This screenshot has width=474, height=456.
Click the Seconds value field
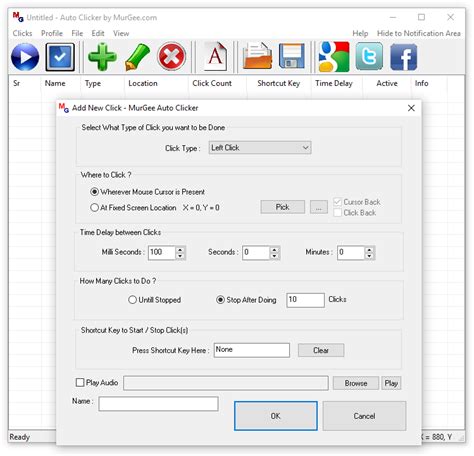coord(256,252)
